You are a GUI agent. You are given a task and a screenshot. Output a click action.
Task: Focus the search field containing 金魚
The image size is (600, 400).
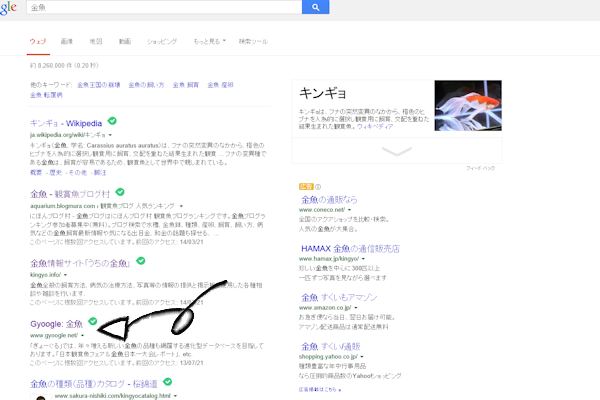pyautogui.click(x=164, y=7)
